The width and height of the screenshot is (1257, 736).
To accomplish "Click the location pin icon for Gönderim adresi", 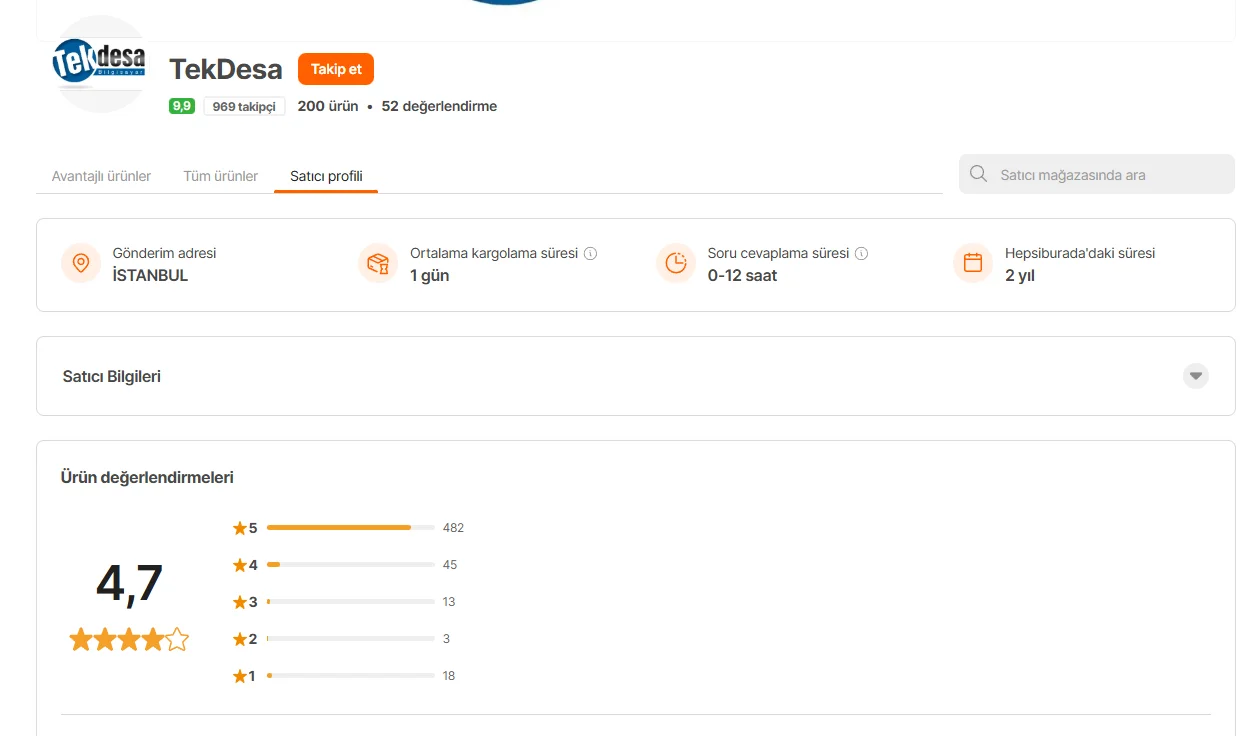I will pos(81,263).
